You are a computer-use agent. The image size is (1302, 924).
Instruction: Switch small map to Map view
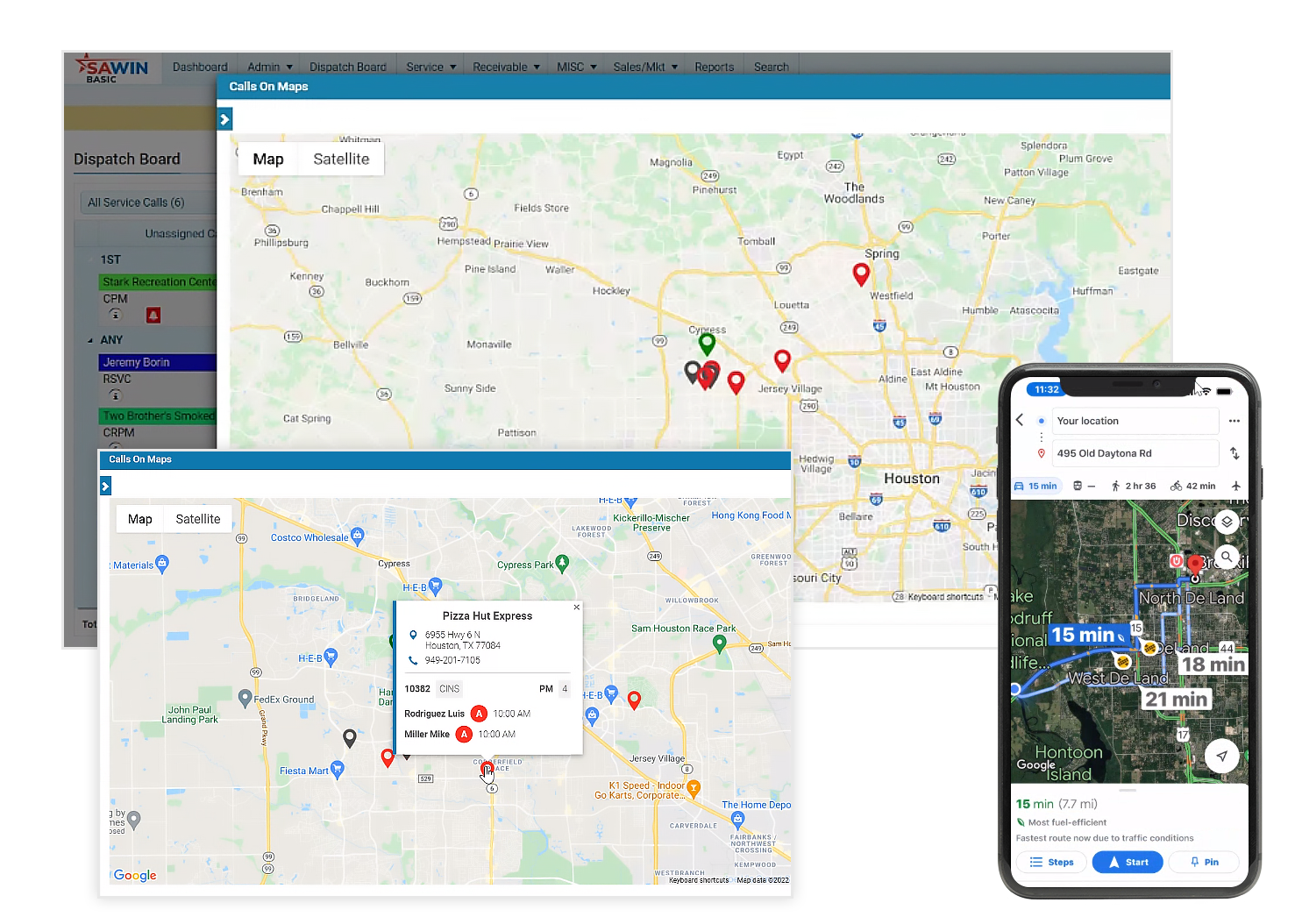(x=139, y=519)
